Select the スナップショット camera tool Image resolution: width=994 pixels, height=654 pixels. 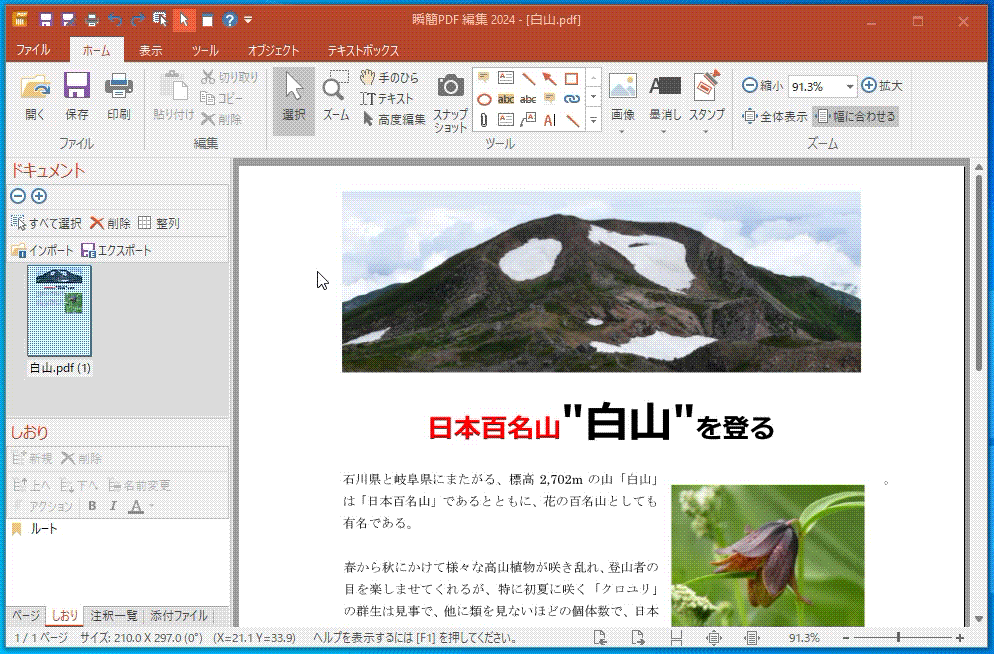[450, 101]
